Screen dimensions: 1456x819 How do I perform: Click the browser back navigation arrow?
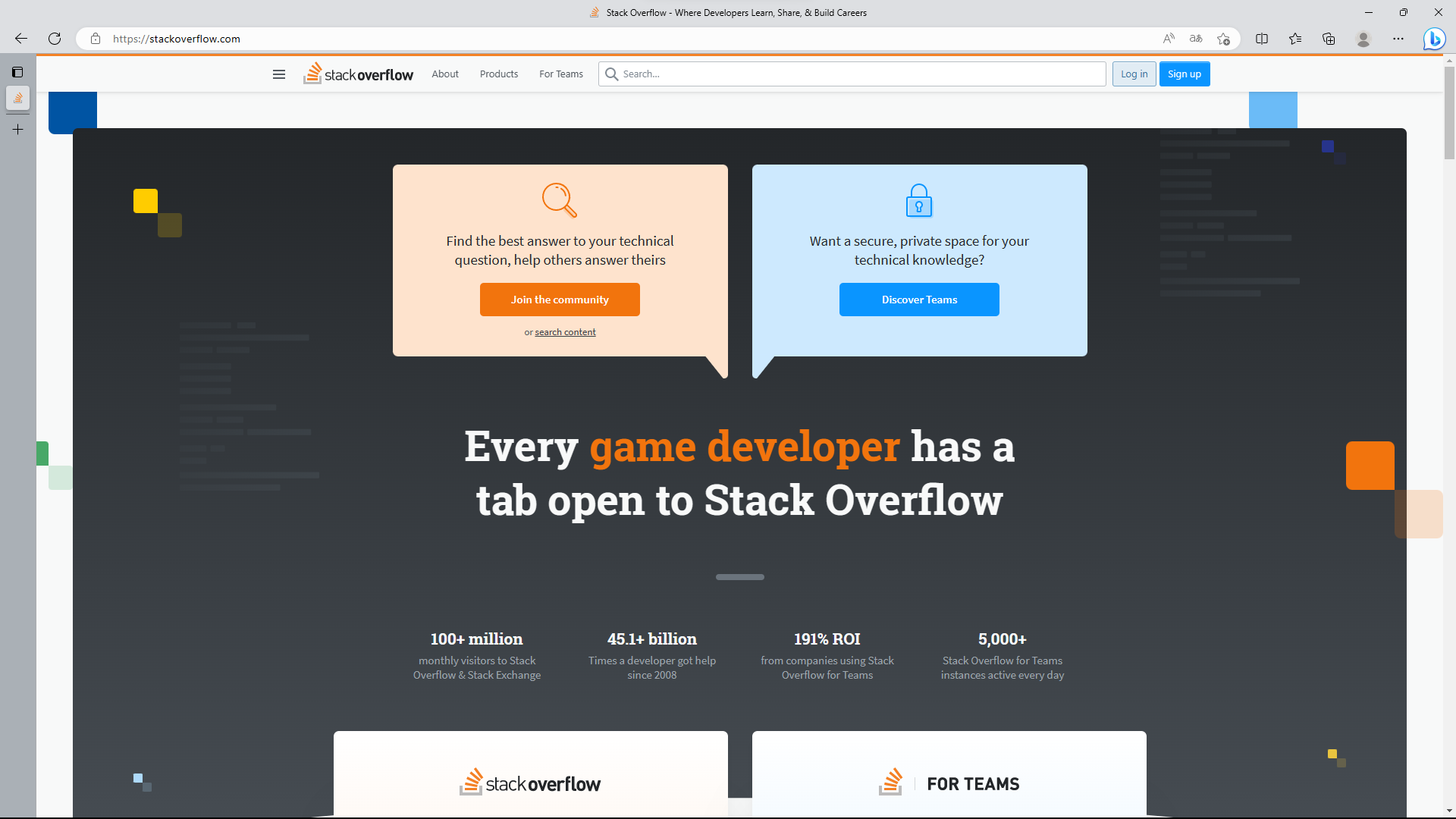tap(21, 39)
